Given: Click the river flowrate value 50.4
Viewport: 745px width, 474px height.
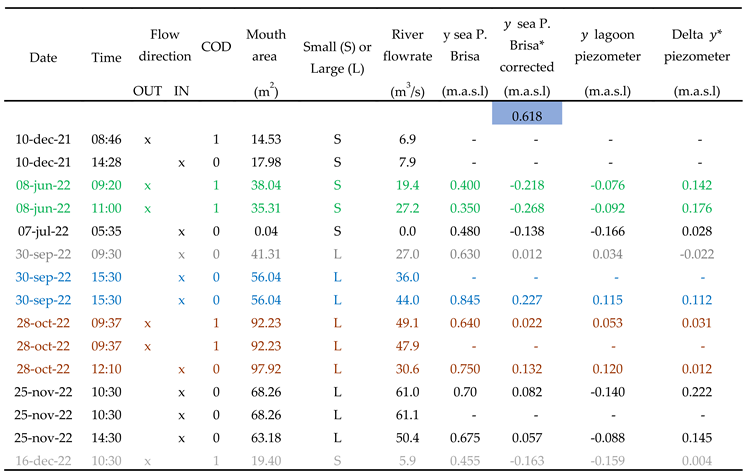Looking at the screenshot, I should [x=408, y=438].
